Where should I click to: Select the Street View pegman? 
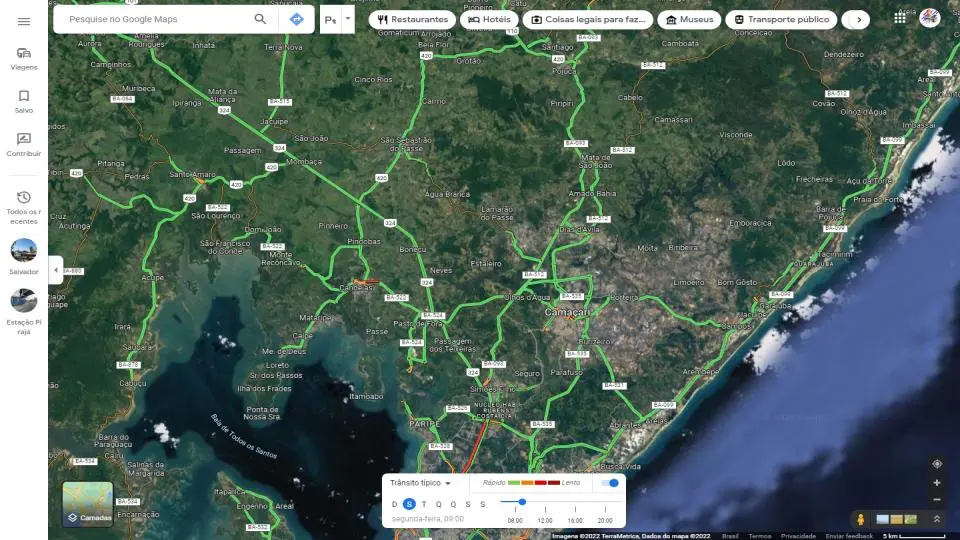(859, 519)
